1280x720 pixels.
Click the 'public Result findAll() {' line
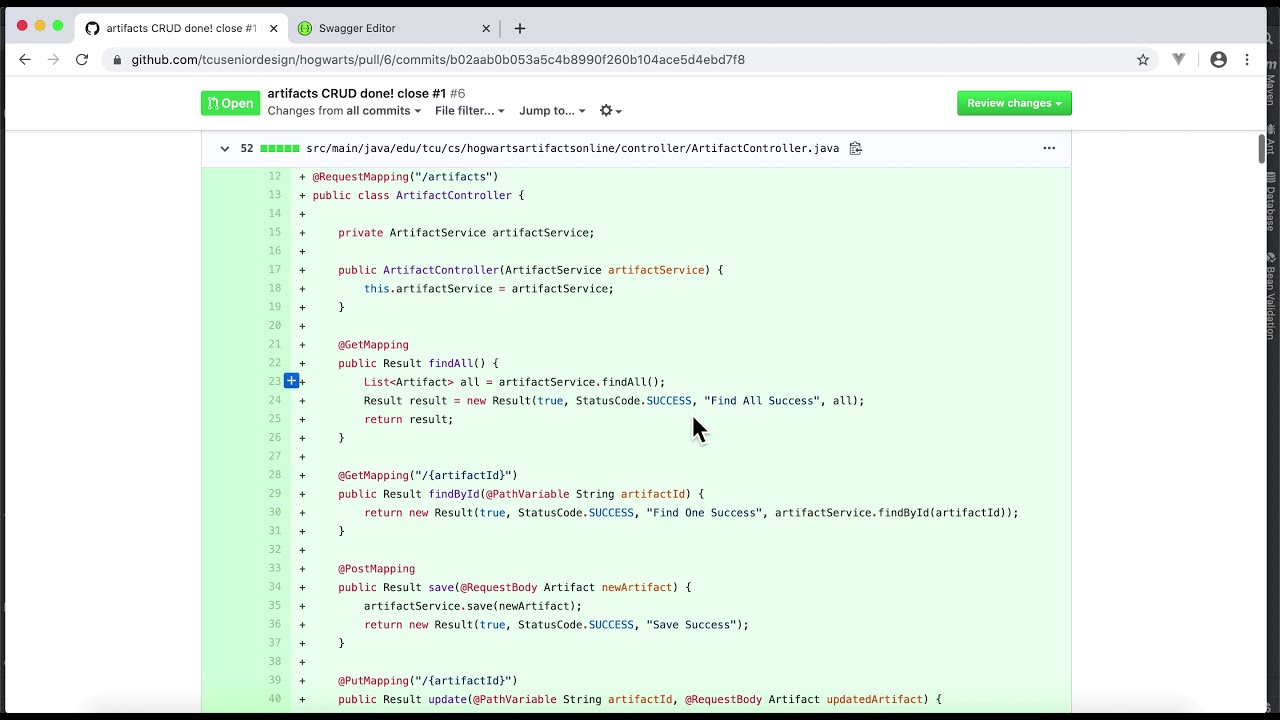418,363
